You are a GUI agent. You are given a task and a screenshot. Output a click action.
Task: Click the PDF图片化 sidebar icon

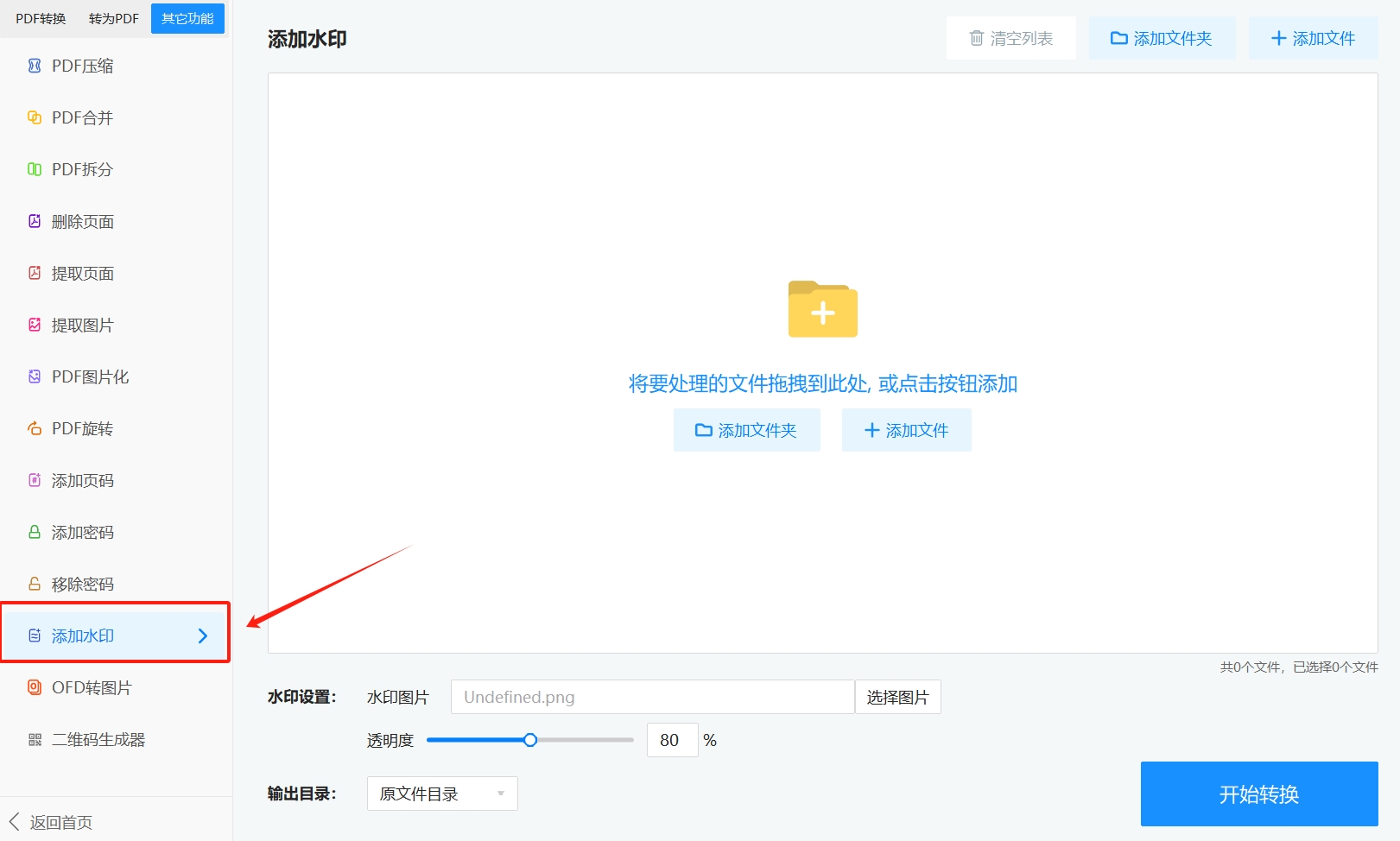[x=35, y=376]
